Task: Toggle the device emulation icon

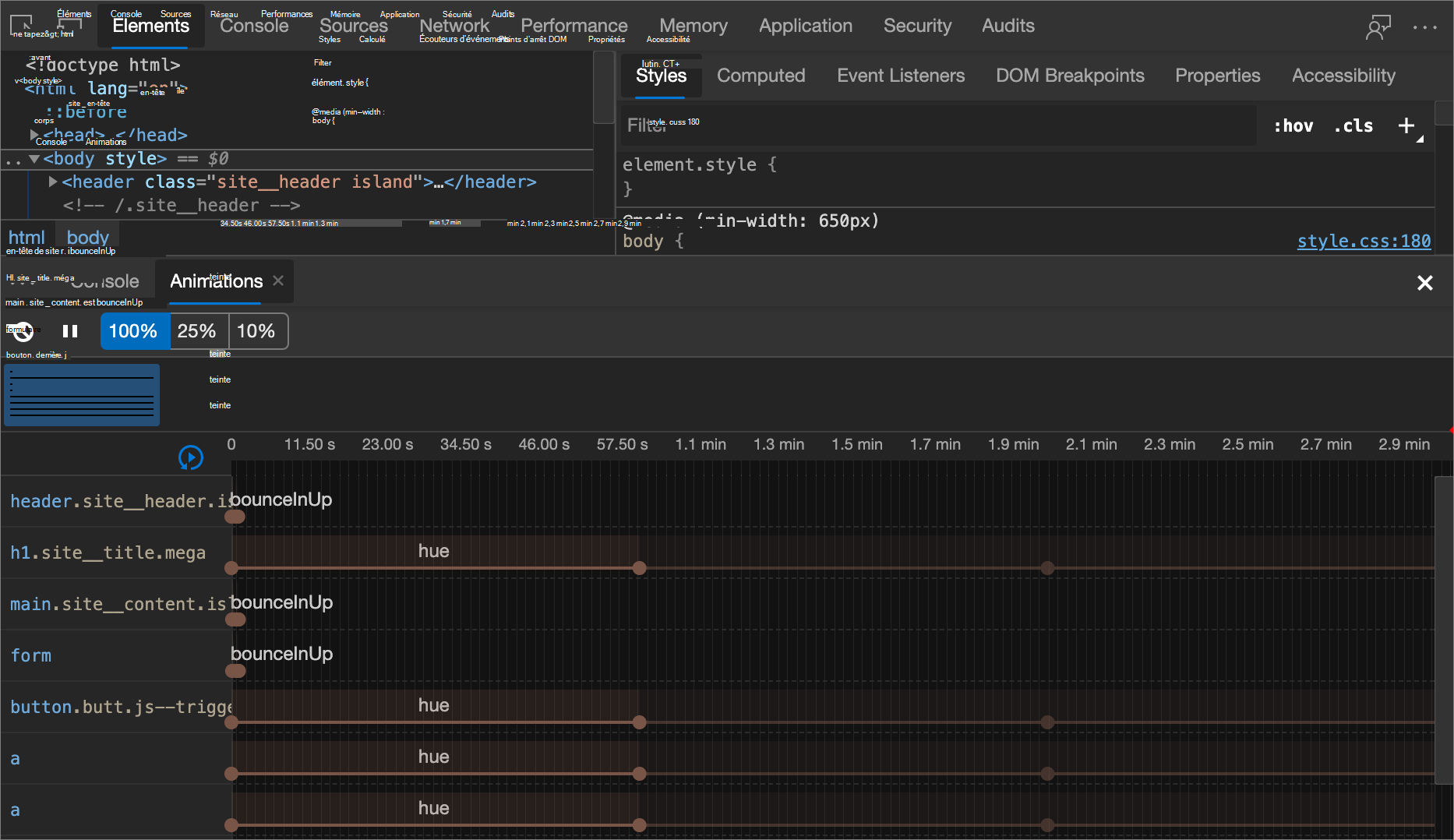Action: pos(69,25)
